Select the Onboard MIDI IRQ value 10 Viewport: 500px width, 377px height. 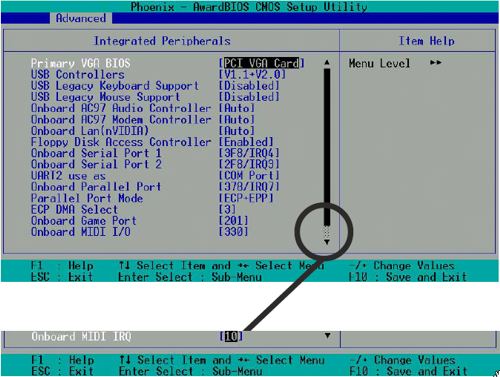pyautogui.click(x=231, y=336)
